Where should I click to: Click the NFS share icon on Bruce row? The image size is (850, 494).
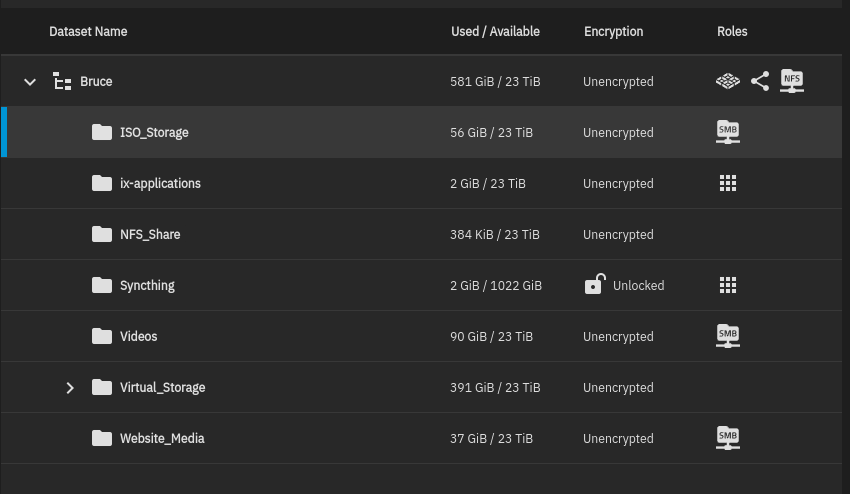(791, 81)
